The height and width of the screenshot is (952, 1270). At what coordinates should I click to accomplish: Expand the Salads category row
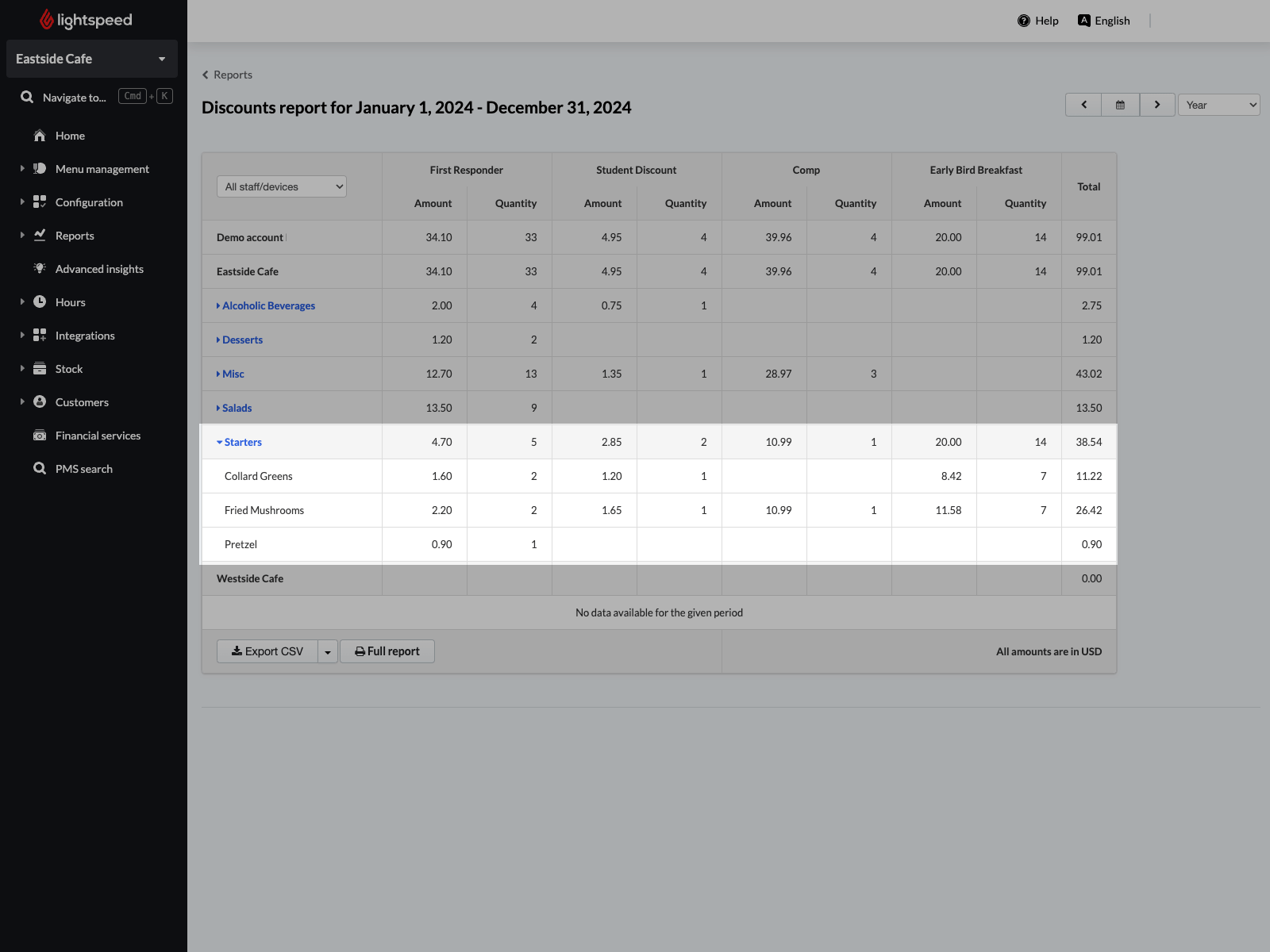point(234,408)
